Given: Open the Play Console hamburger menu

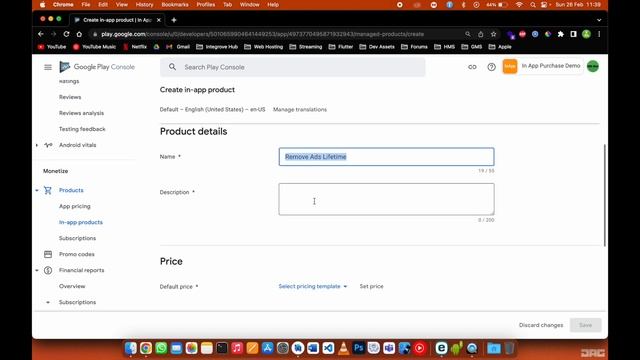Looking at the screenshot, I should 48,67.
